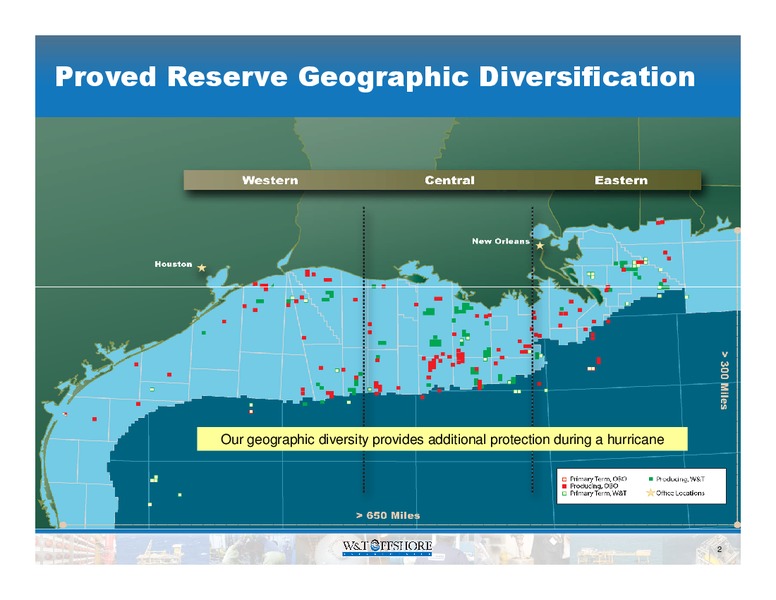The width and height of the screenshot is (776, 600).
Task: Click the W&T Offshore logo
Action: [387, 547]
